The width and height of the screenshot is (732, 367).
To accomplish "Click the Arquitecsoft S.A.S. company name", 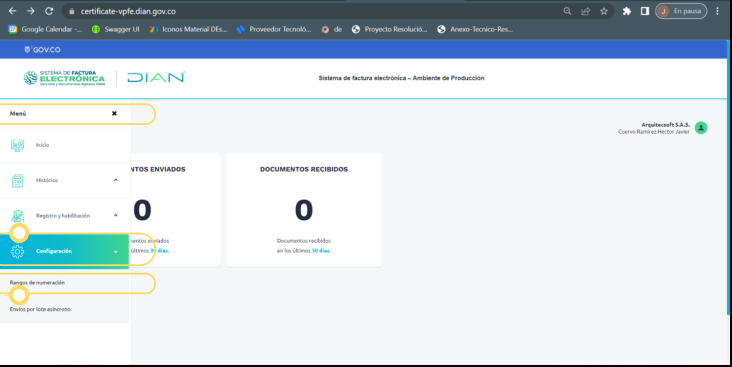I will tap(665, 125).
